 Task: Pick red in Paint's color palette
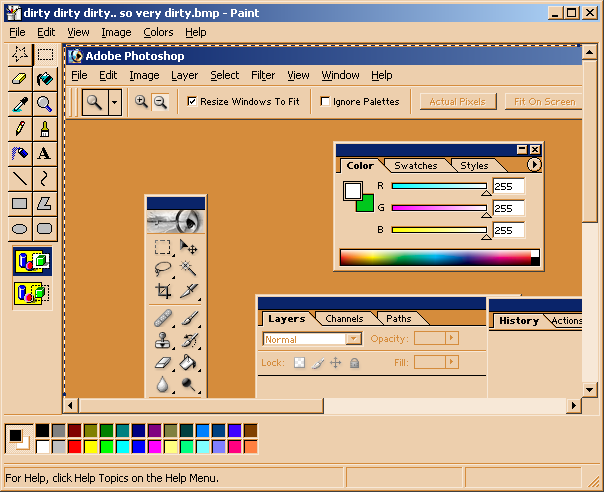(x=75, y=447)
